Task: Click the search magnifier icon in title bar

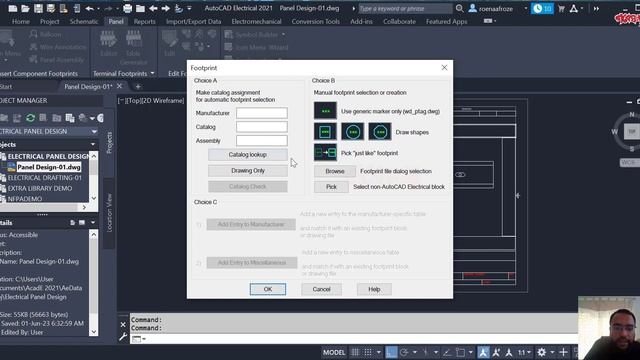Action: pos(459,8)
